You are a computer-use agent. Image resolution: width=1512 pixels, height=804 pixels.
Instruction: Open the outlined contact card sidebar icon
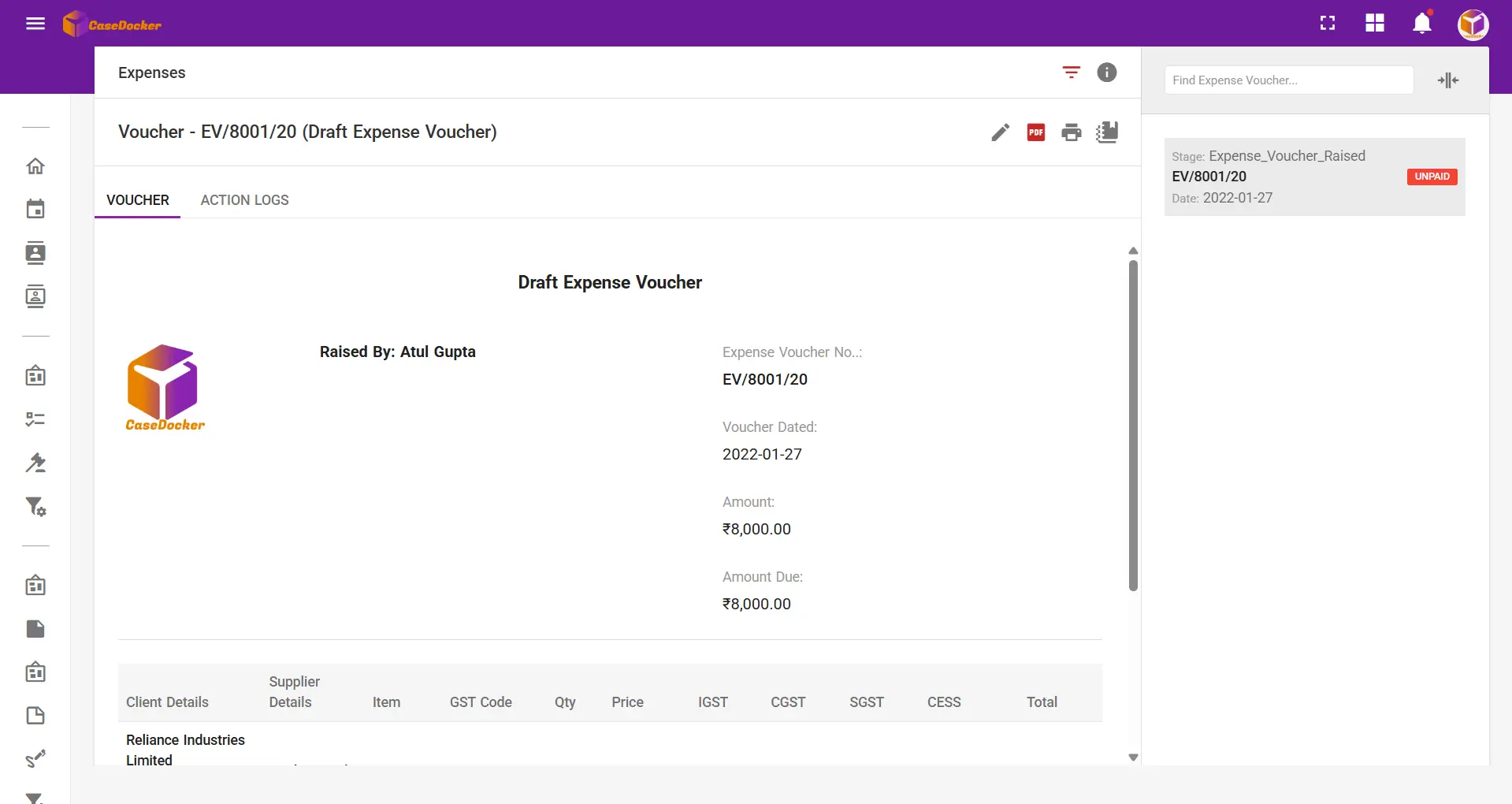pos(35,296)
